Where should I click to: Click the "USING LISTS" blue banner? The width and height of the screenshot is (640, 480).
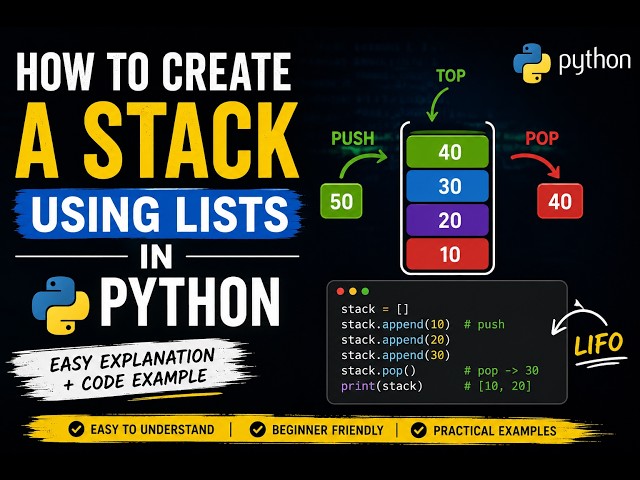pos(158,214)
